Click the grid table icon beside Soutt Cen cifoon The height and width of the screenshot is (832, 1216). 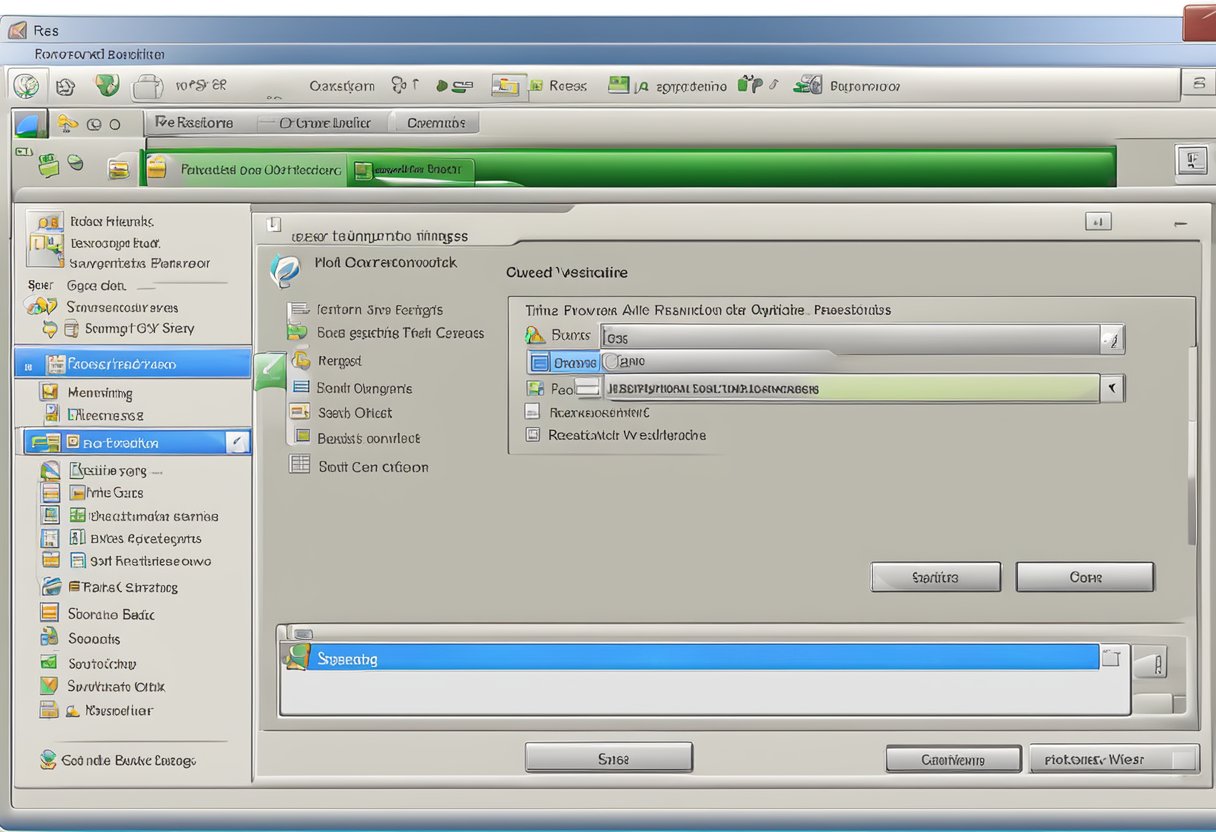(299, 464)
